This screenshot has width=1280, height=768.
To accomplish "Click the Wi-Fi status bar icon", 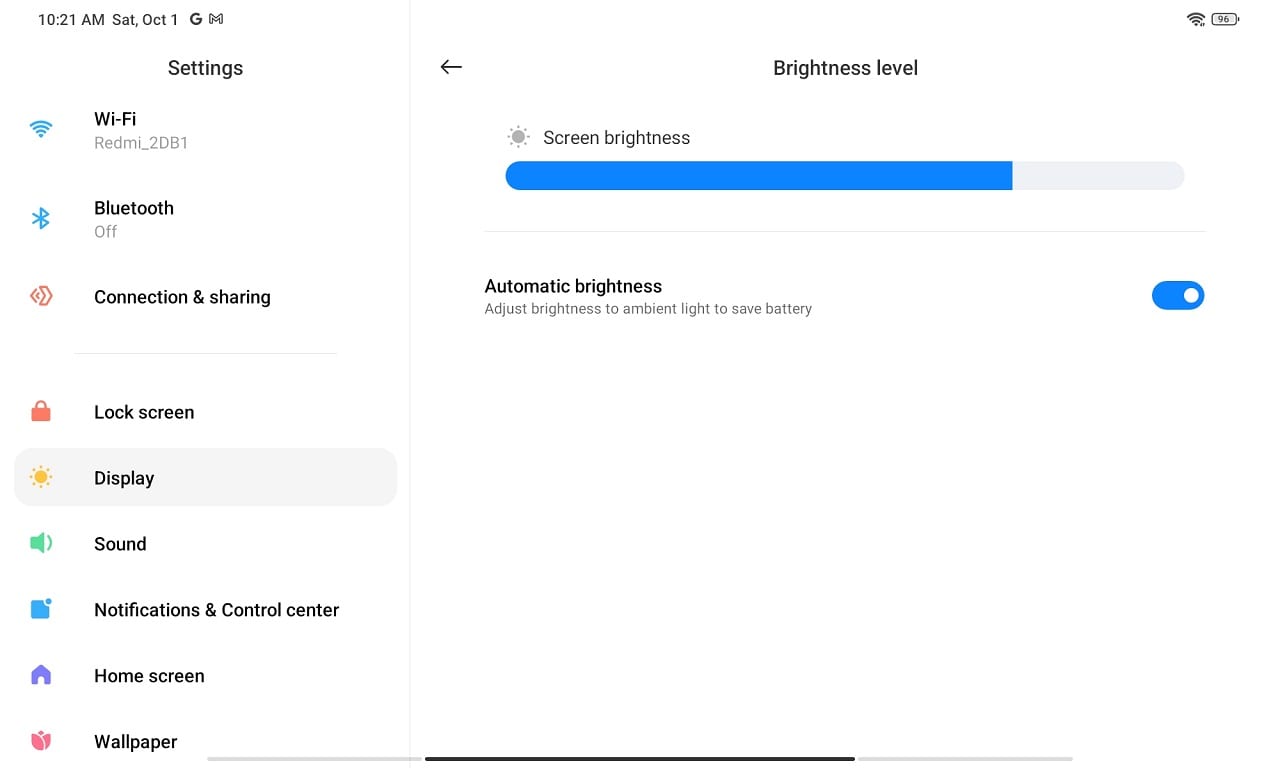I will coord(1196,18).
